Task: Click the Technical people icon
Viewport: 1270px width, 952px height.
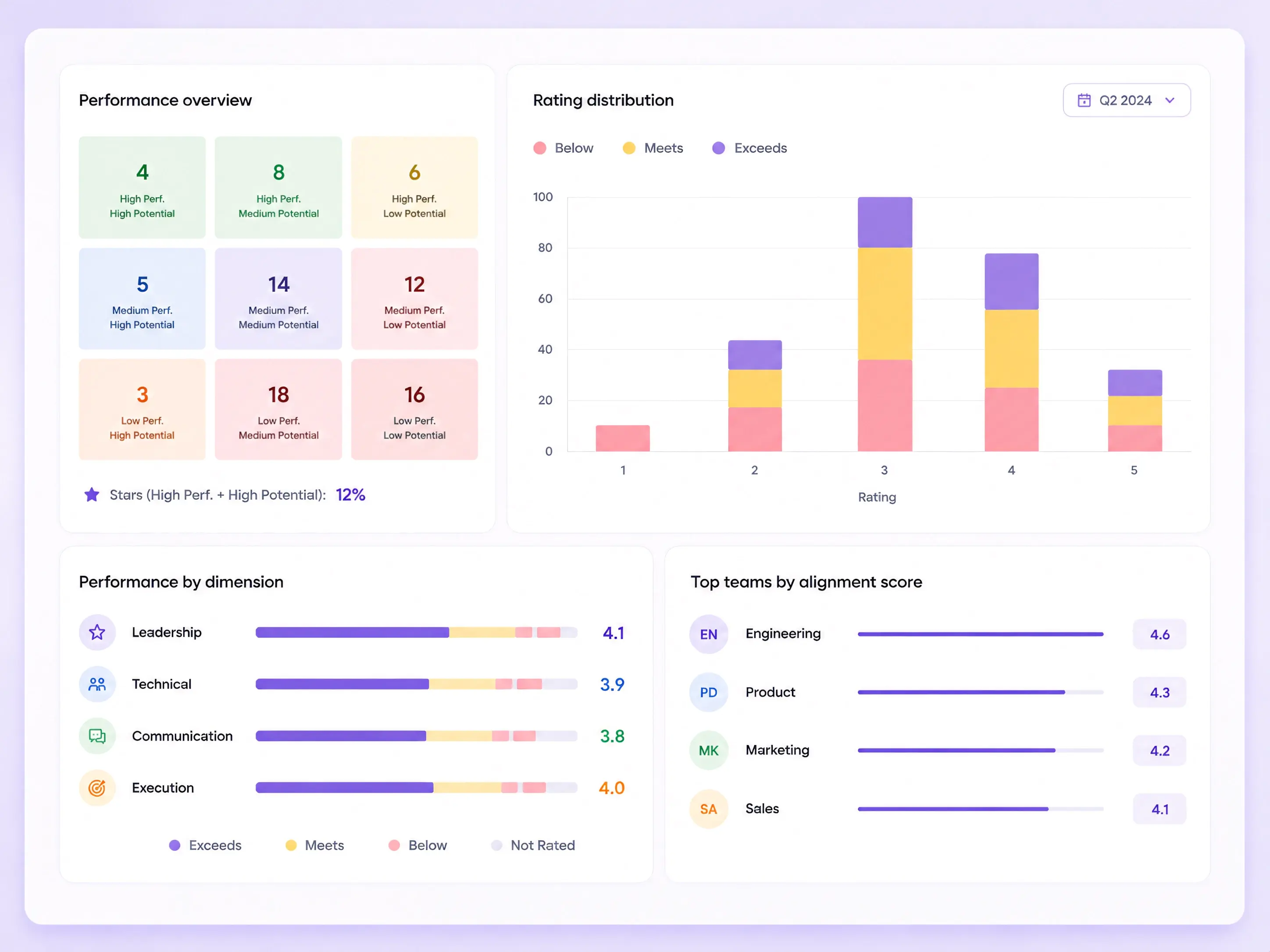Action: point(97,684)
